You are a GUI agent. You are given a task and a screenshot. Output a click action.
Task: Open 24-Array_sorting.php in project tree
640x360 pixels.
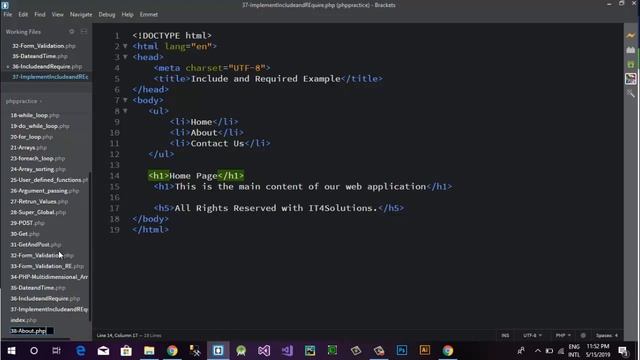[x=38, y=169]
